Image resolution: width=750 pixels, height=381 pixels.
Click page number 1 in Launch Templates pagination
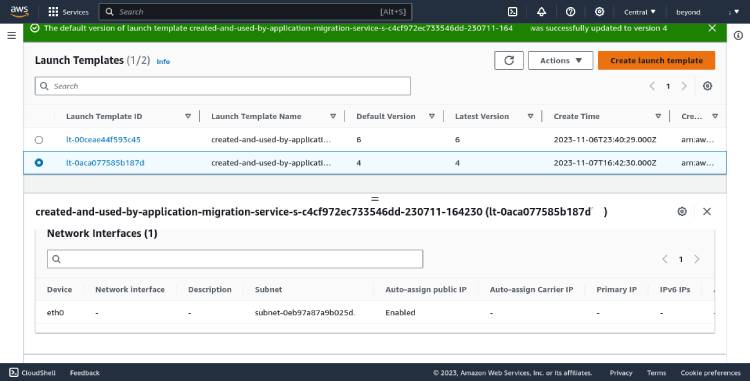tap(668, 86)
